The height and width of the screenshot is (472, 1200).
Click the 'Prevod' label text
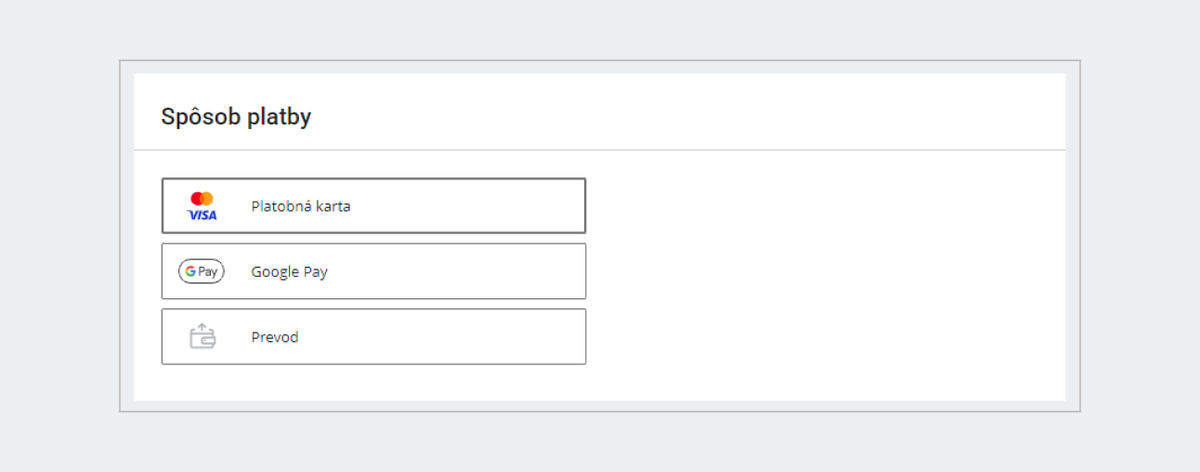(274, 337)
